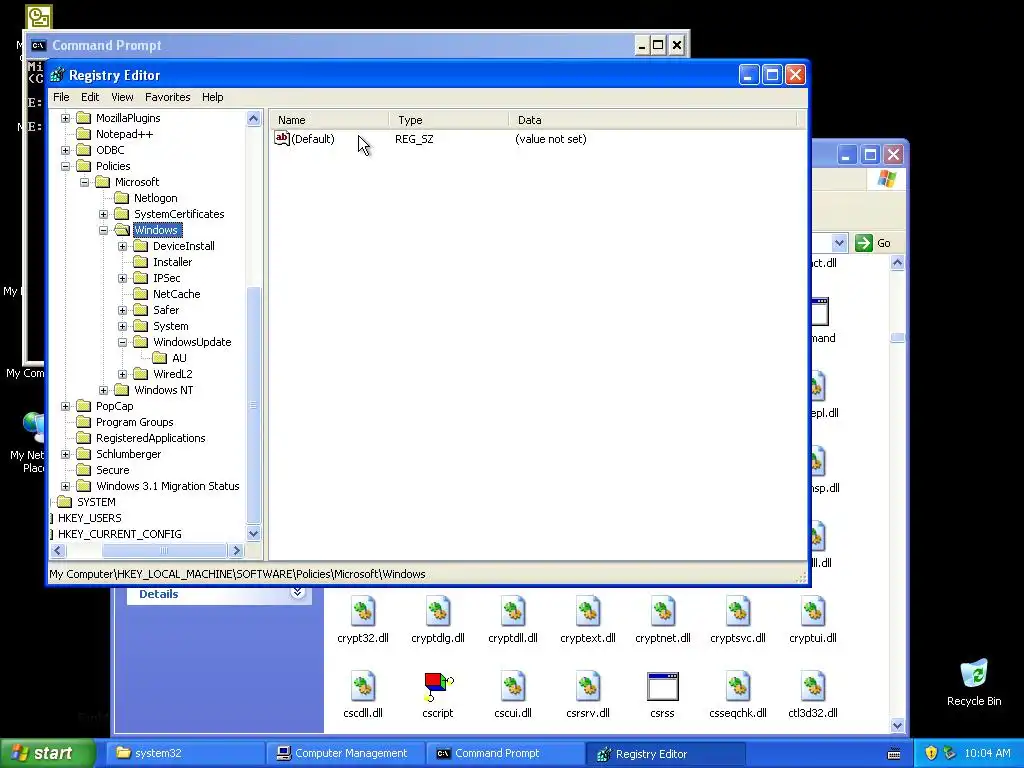This screenshot has width=1024, height=768.
Task: Collapse the Policies key
Action: (65, 166)
